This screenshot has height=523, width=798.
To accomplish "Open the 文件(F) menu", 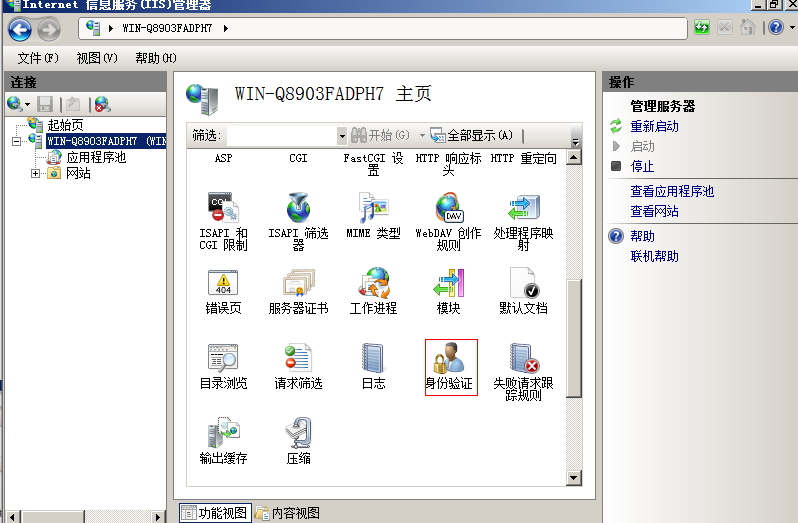I will click(x=38, y=58).
